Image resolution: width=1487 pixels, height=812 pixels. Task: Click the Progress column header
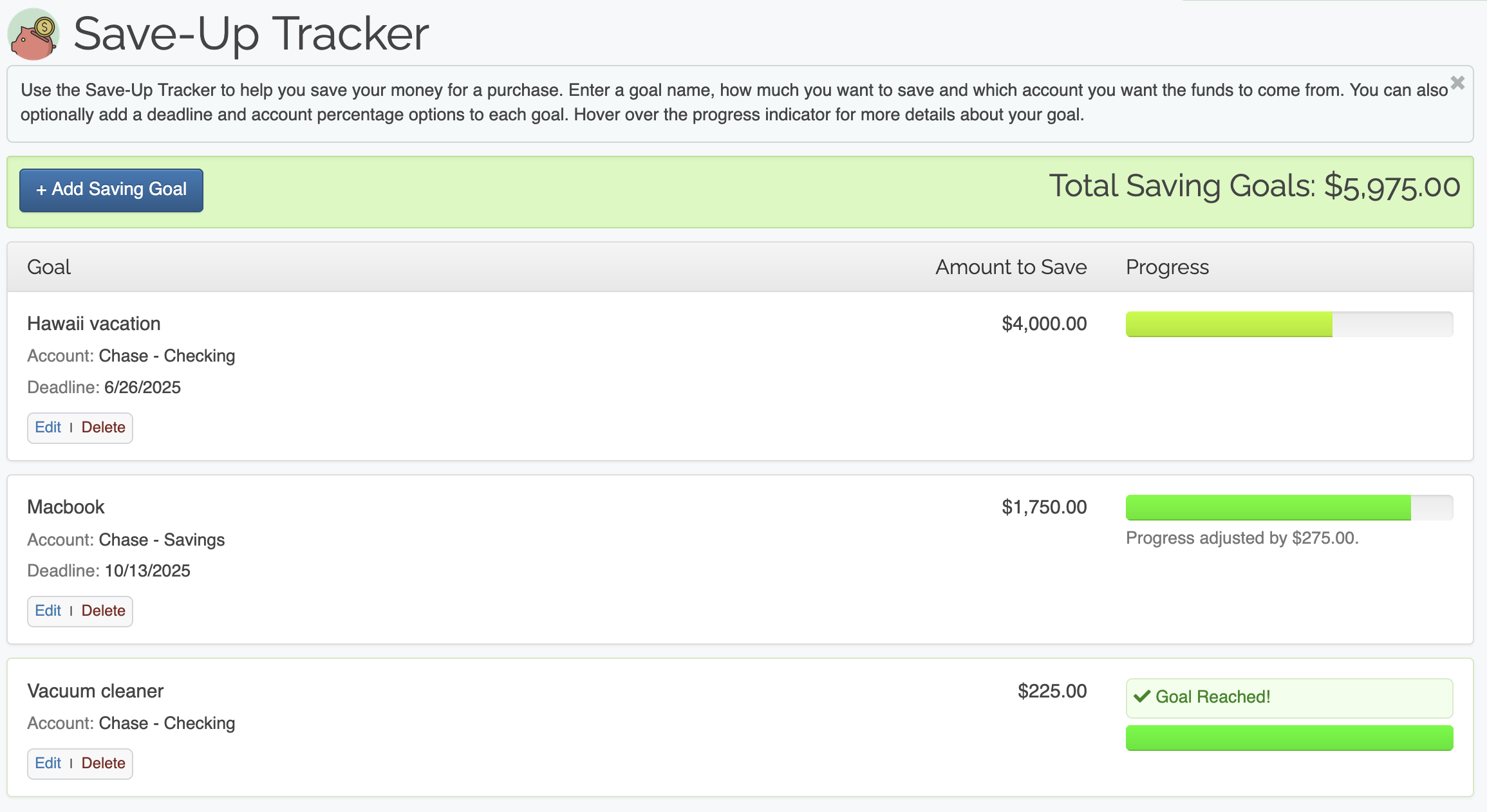pyautogui.click(x=1167, y=267)
